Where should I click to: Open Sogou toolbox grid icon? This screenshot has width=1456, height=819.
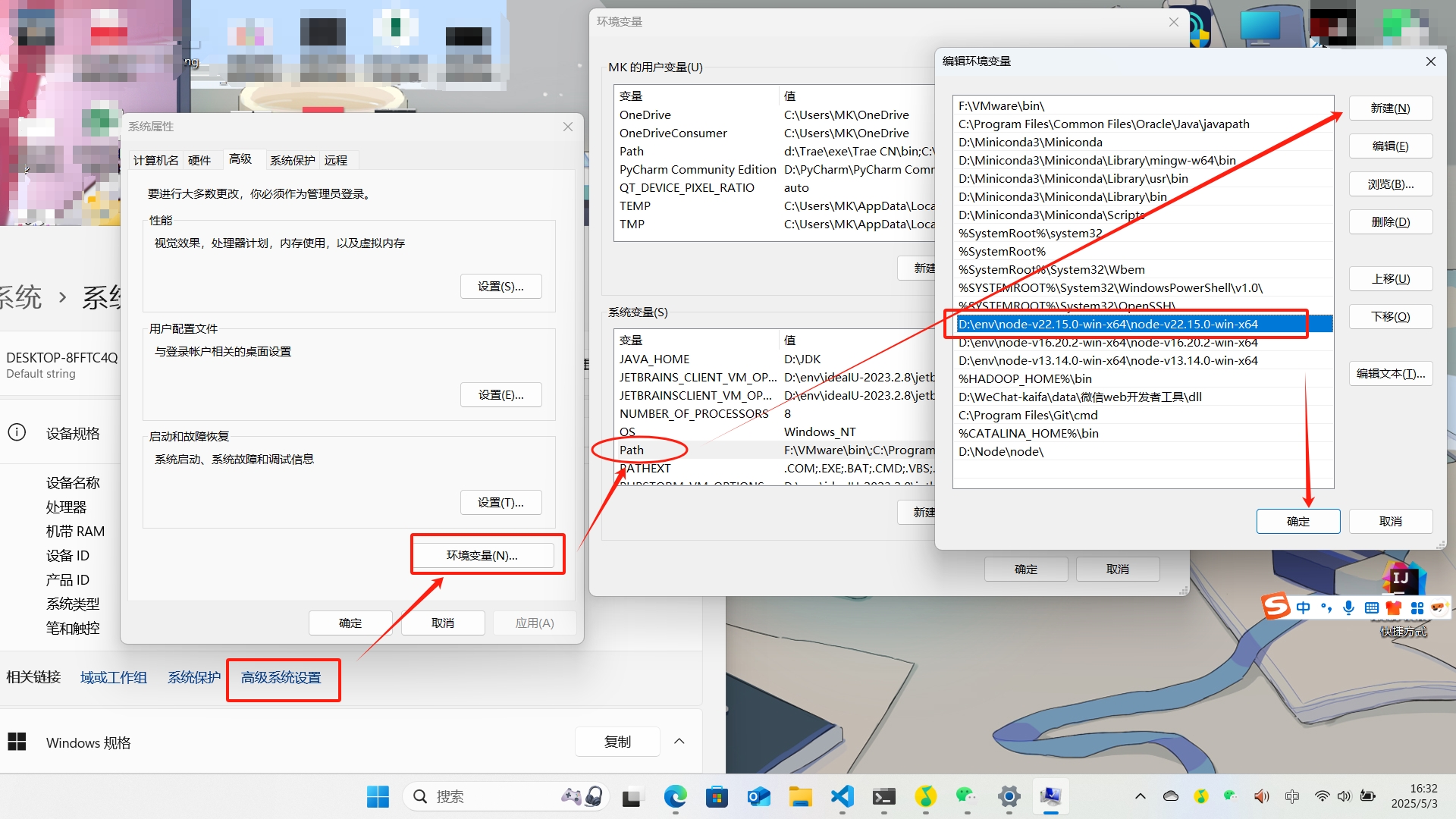click(1417, 607)
